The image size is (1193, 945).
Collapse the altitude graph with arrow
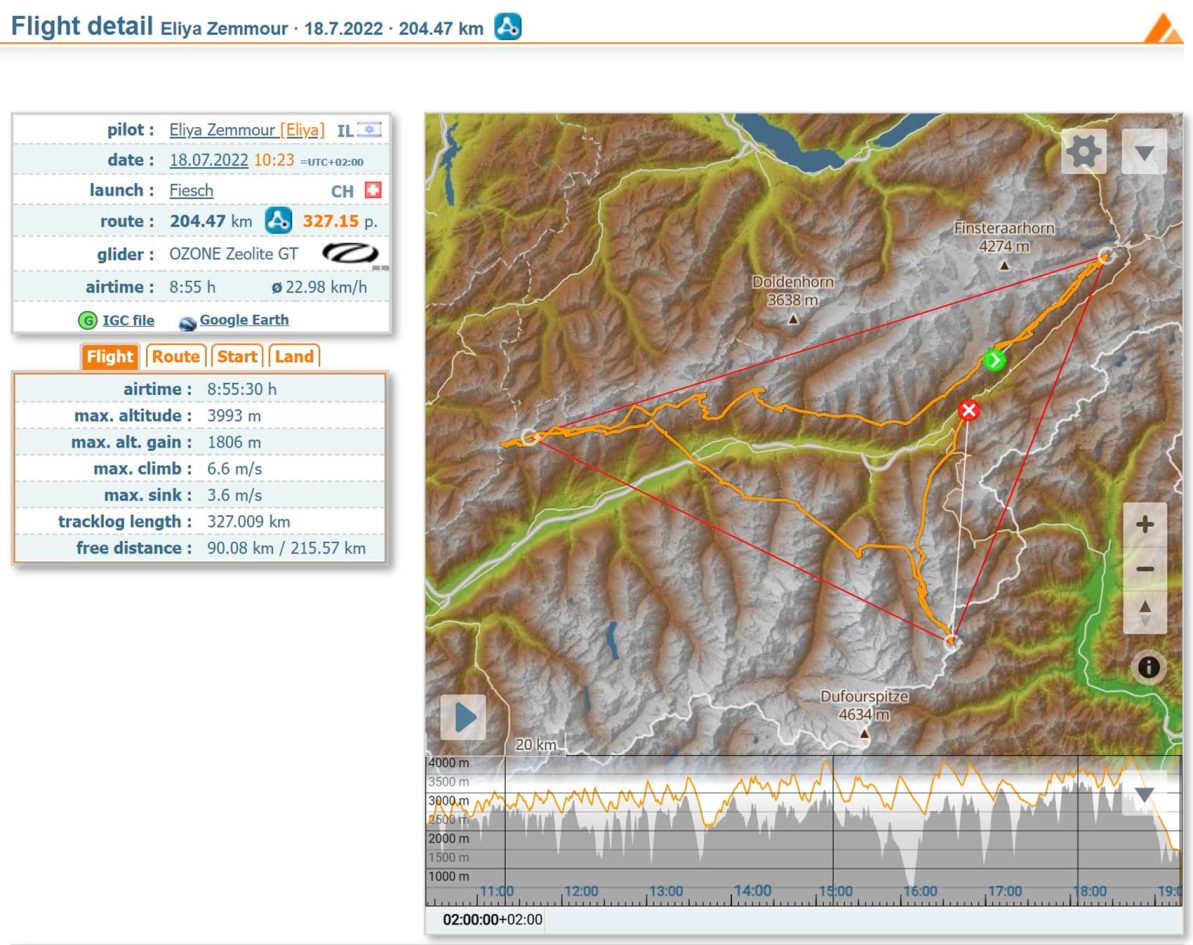pyautogui.click(x=1144, y=795)
